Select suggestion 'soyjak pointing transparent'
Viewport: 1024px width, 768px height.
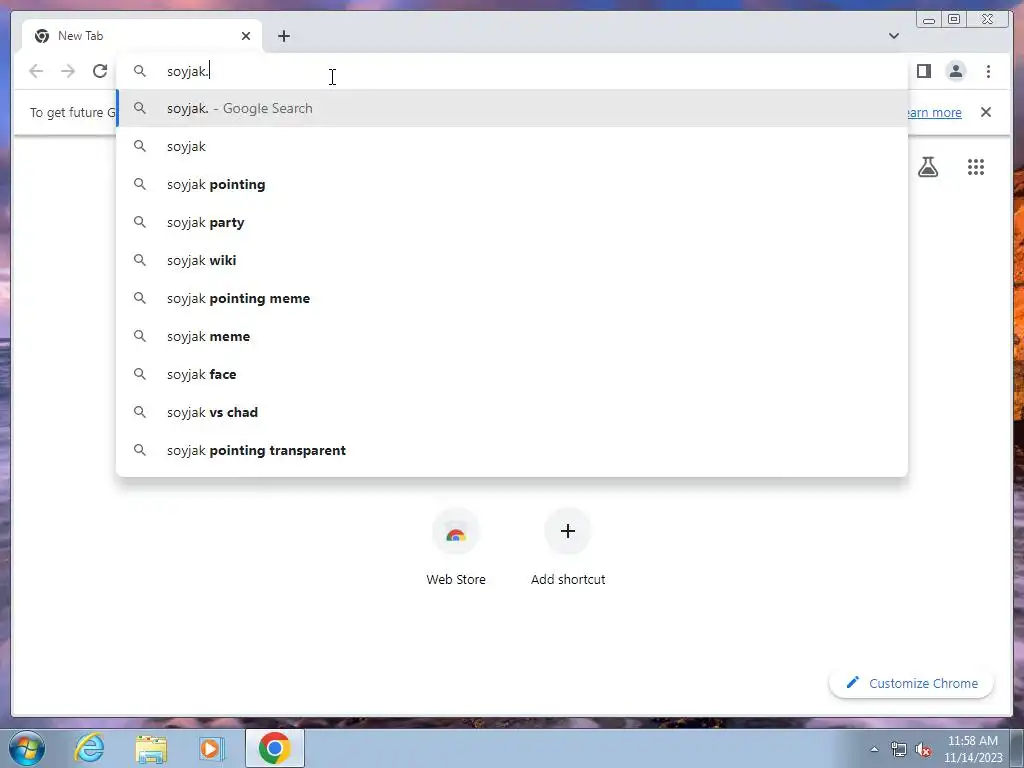[x=512, y=450]
